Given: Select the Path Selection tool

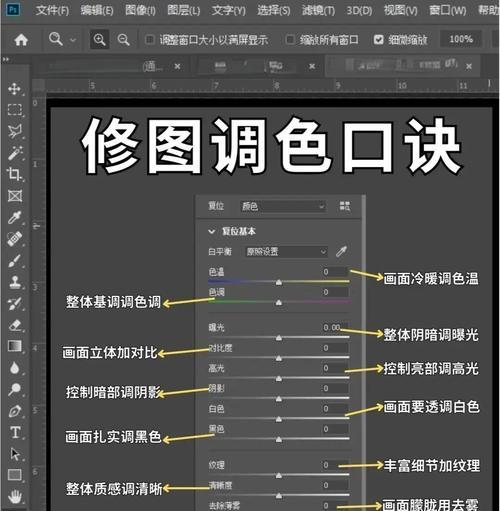Looking at the screenshot, I should point(15,454).
